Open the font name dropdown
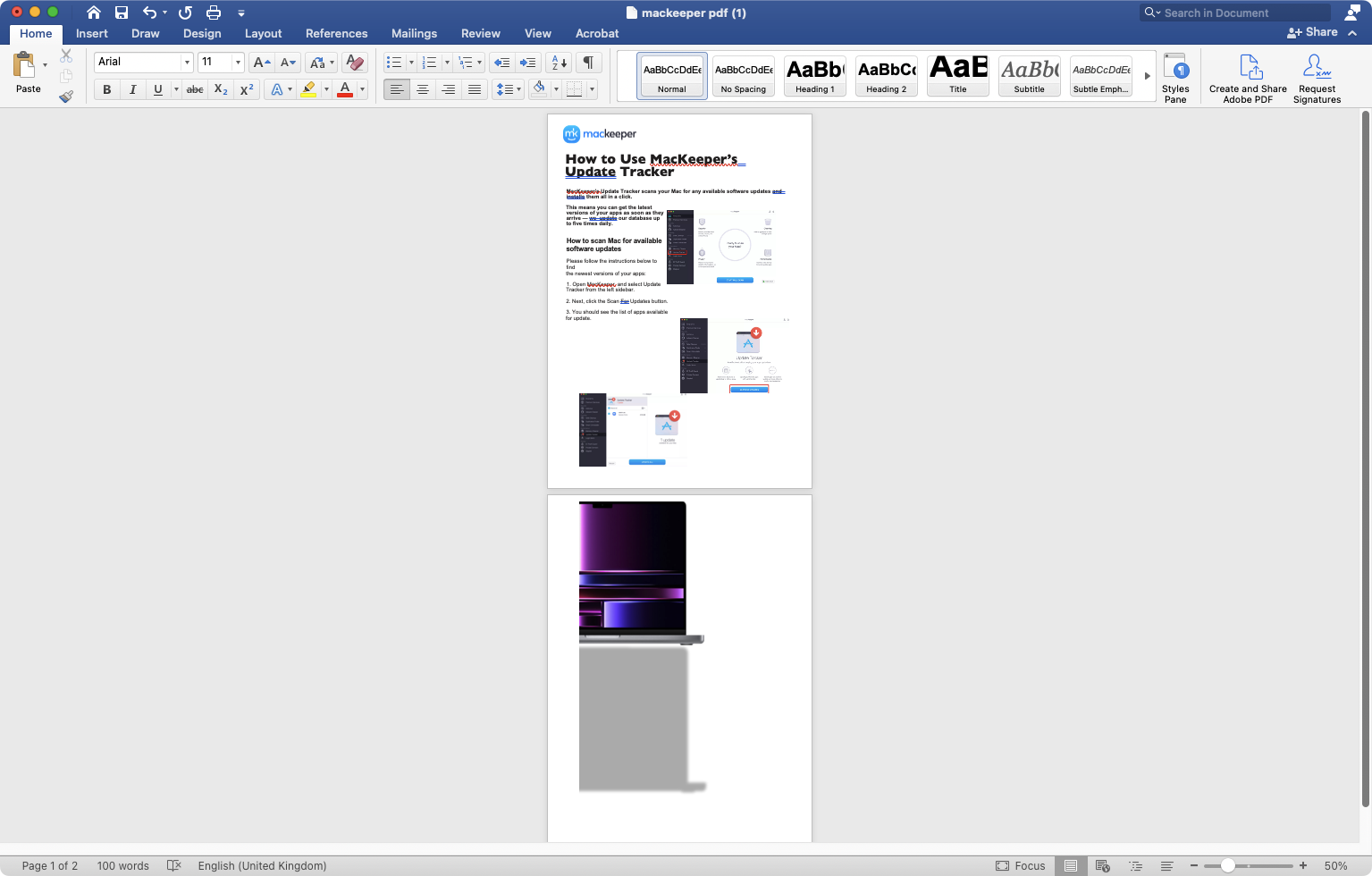Viewport: 1372px width, 876px height. (x=187, y=63)
